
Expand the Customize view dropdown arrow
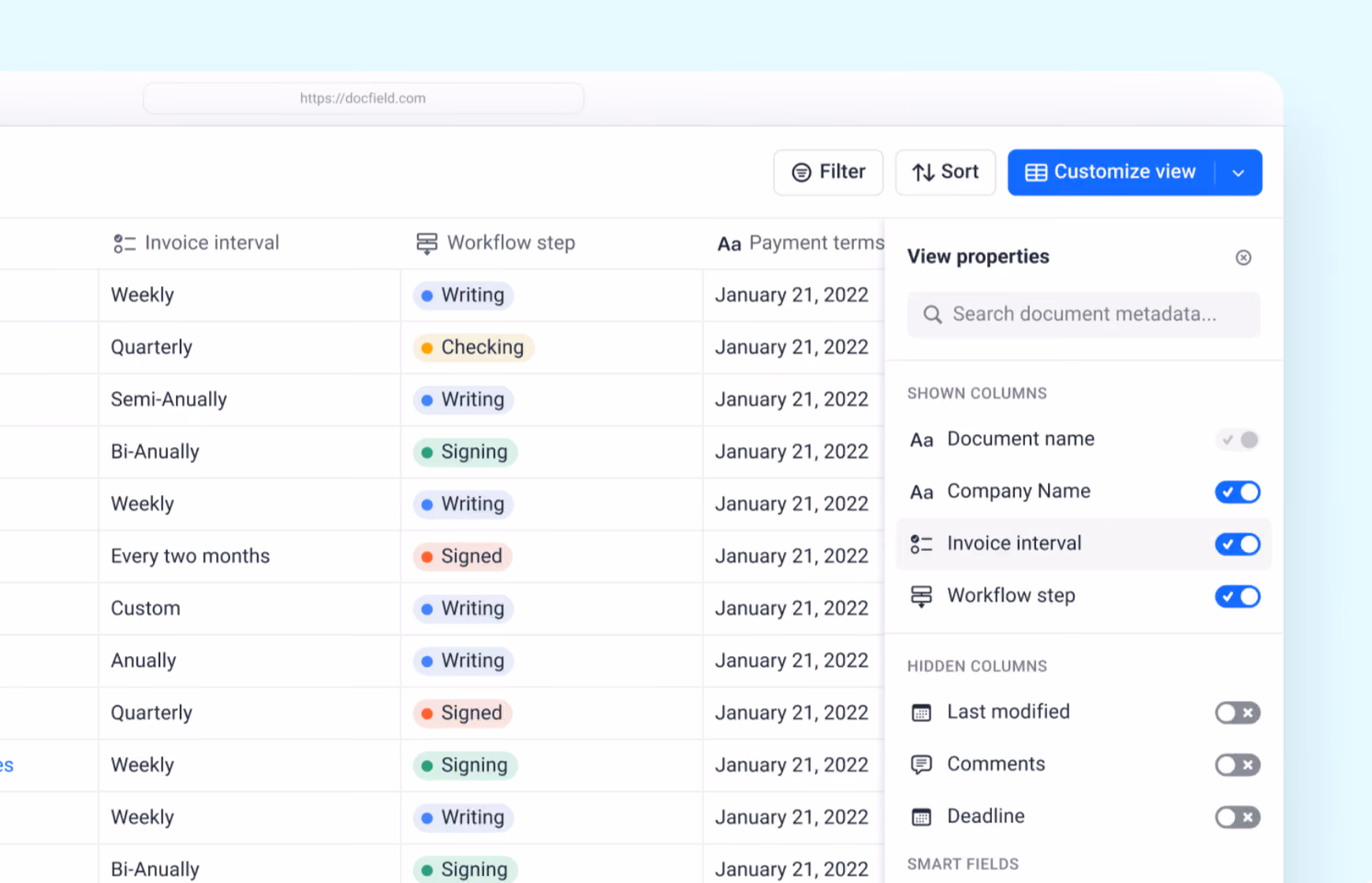[x=1238, y=173]
